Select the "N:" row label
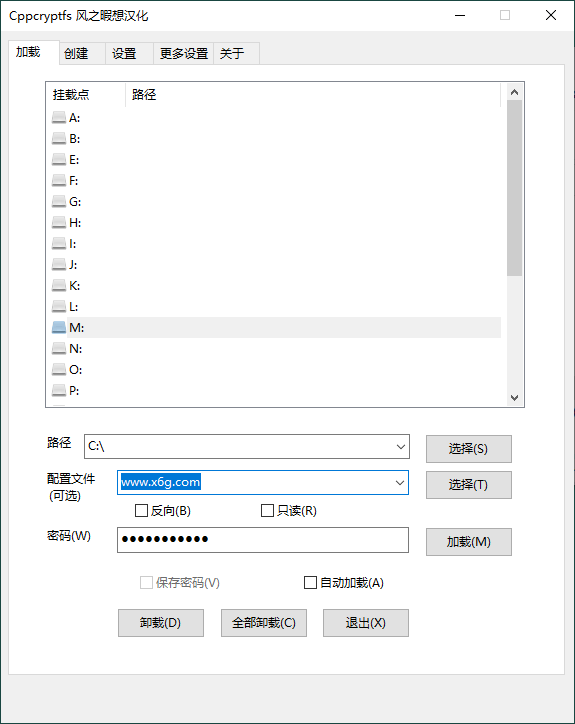575x724 pixels. coord(75,349)
